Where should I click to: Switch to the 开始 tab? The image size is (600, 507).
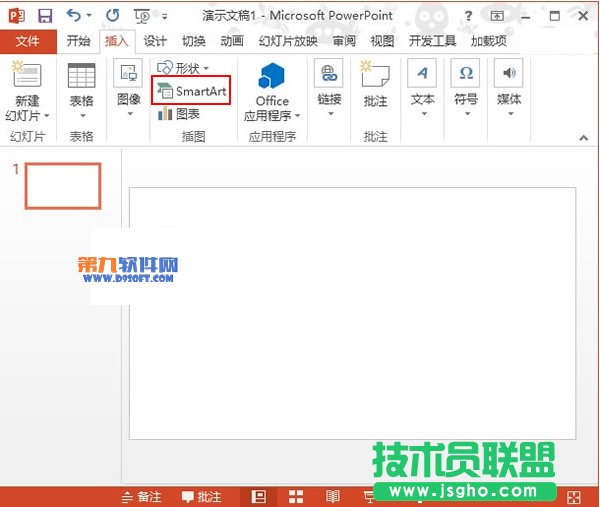tap(78, 41)
